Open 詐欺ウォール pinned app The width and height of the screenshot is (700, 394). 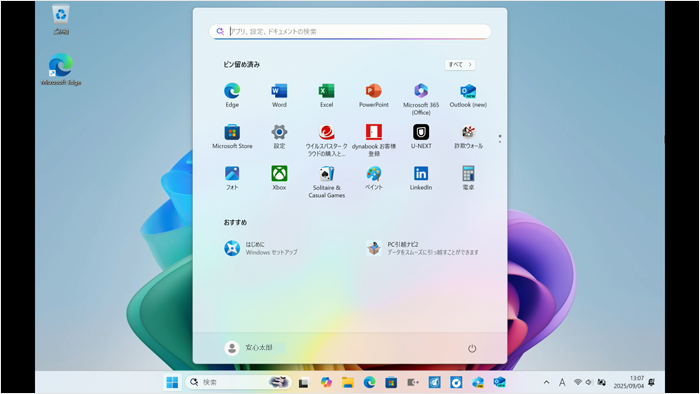tap(468, 137)
